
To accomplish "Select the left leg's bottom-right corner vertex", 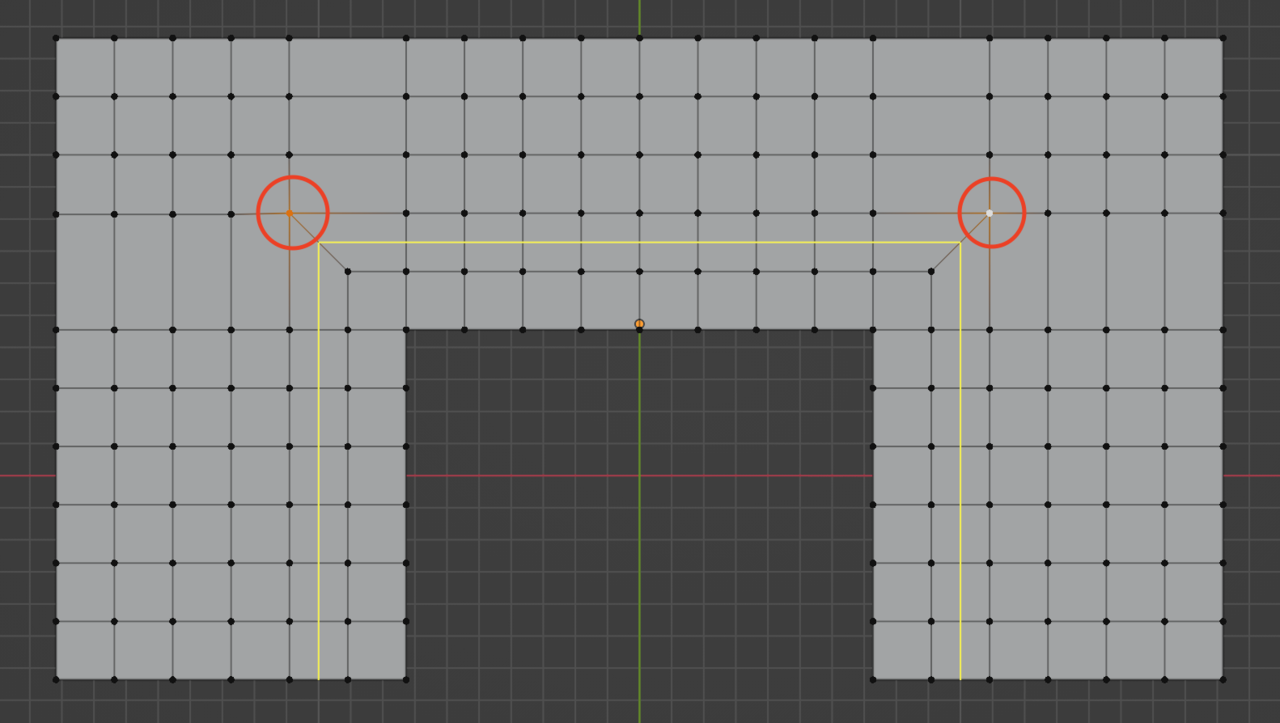I will click(x=406, y=679).
